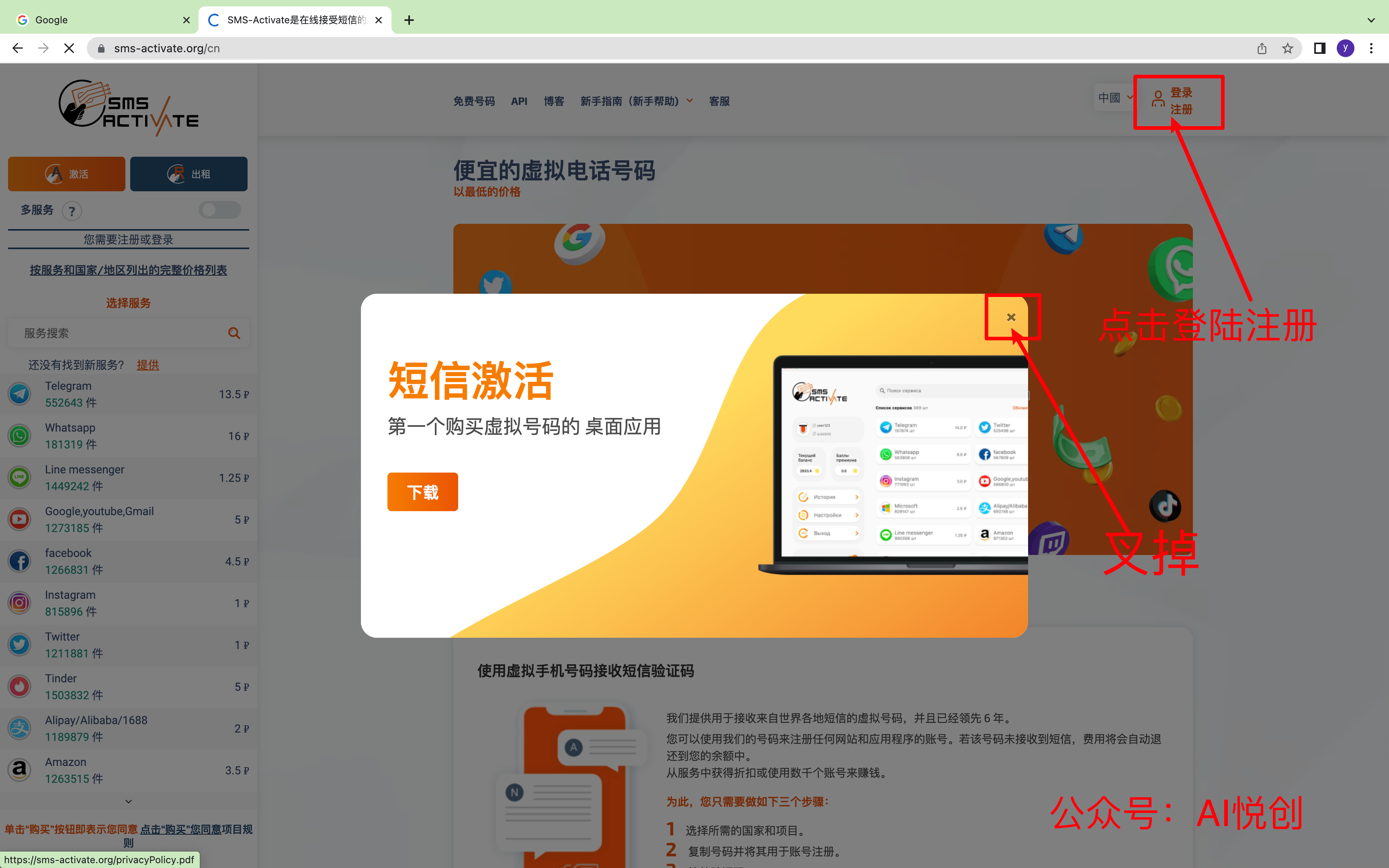1389x868 pixels.
Task: Select the Tinder service icon
Action: pyautogui.click(x=20, y=687)
